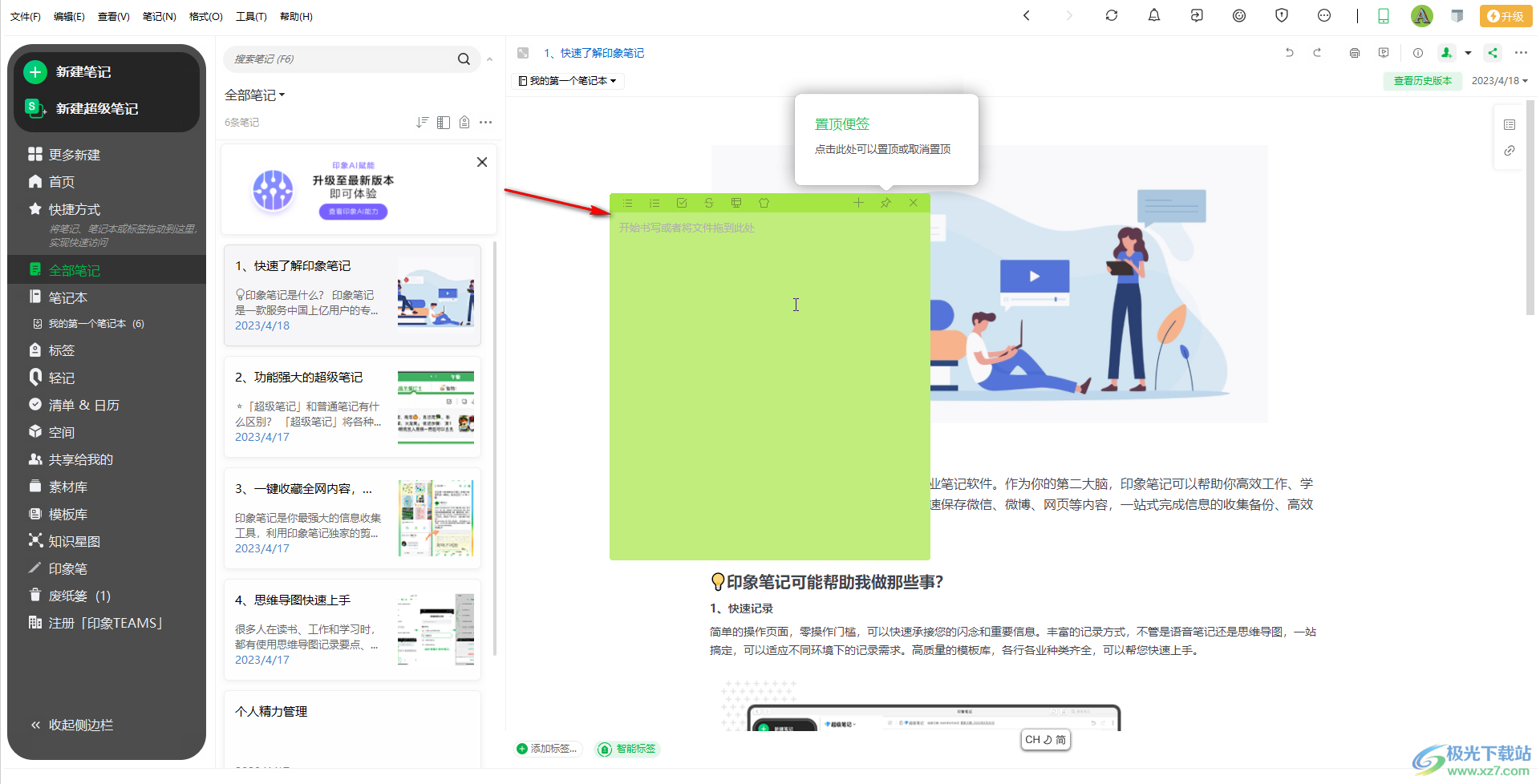Close the green sticky note
The width and height of the screenshot is (1540, 784).
(913, 203)
